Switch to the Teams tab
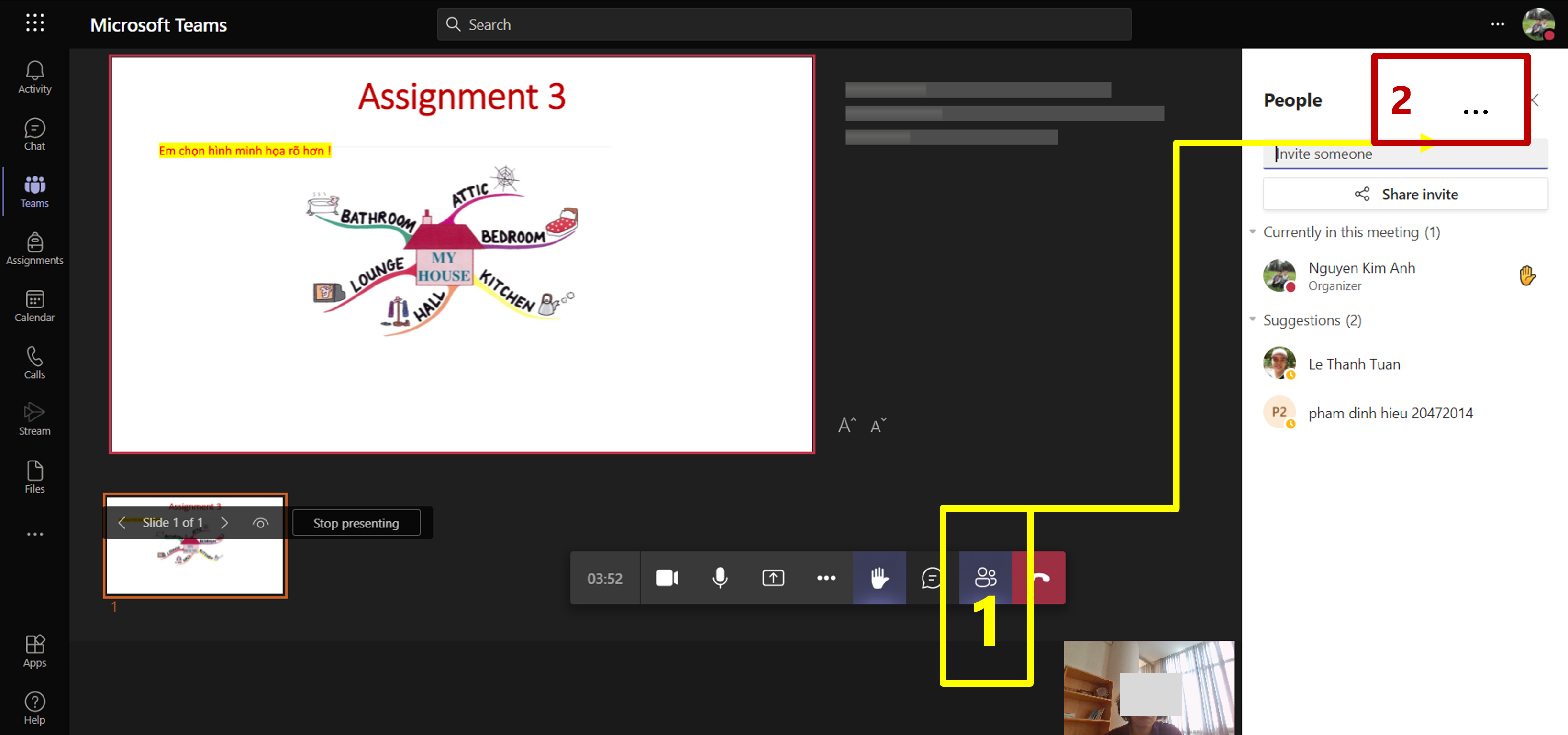Screen dimensions: 1568x735 [x=35, y=192]
